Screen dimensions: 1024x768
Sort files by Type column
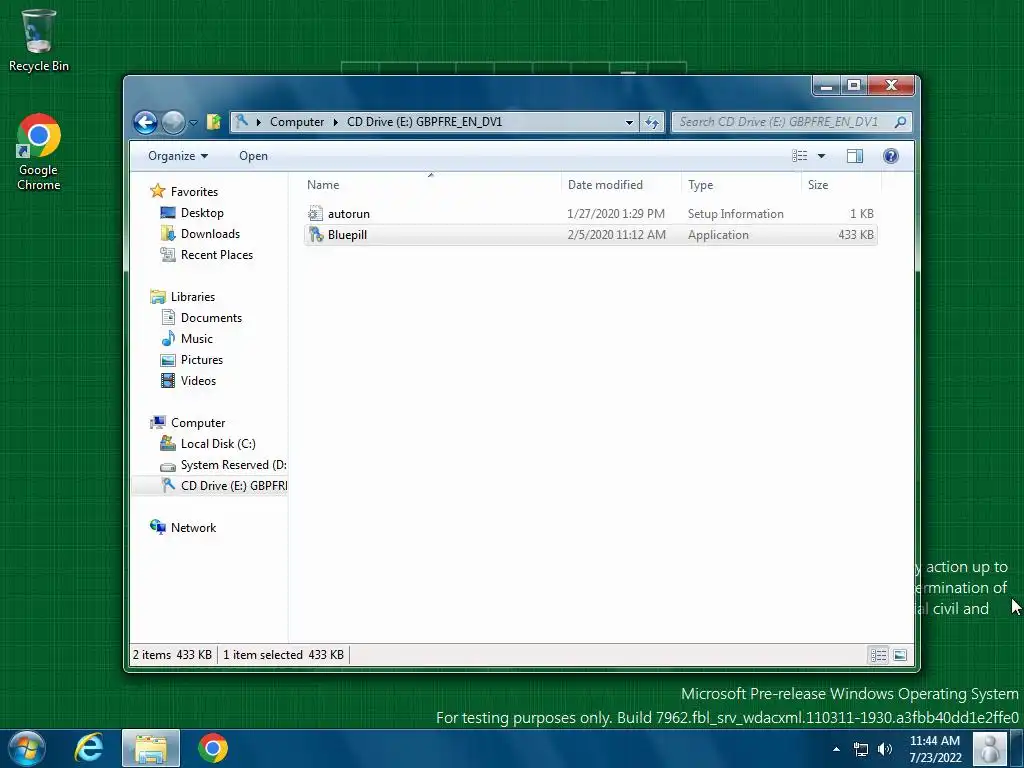click(741, 185)
